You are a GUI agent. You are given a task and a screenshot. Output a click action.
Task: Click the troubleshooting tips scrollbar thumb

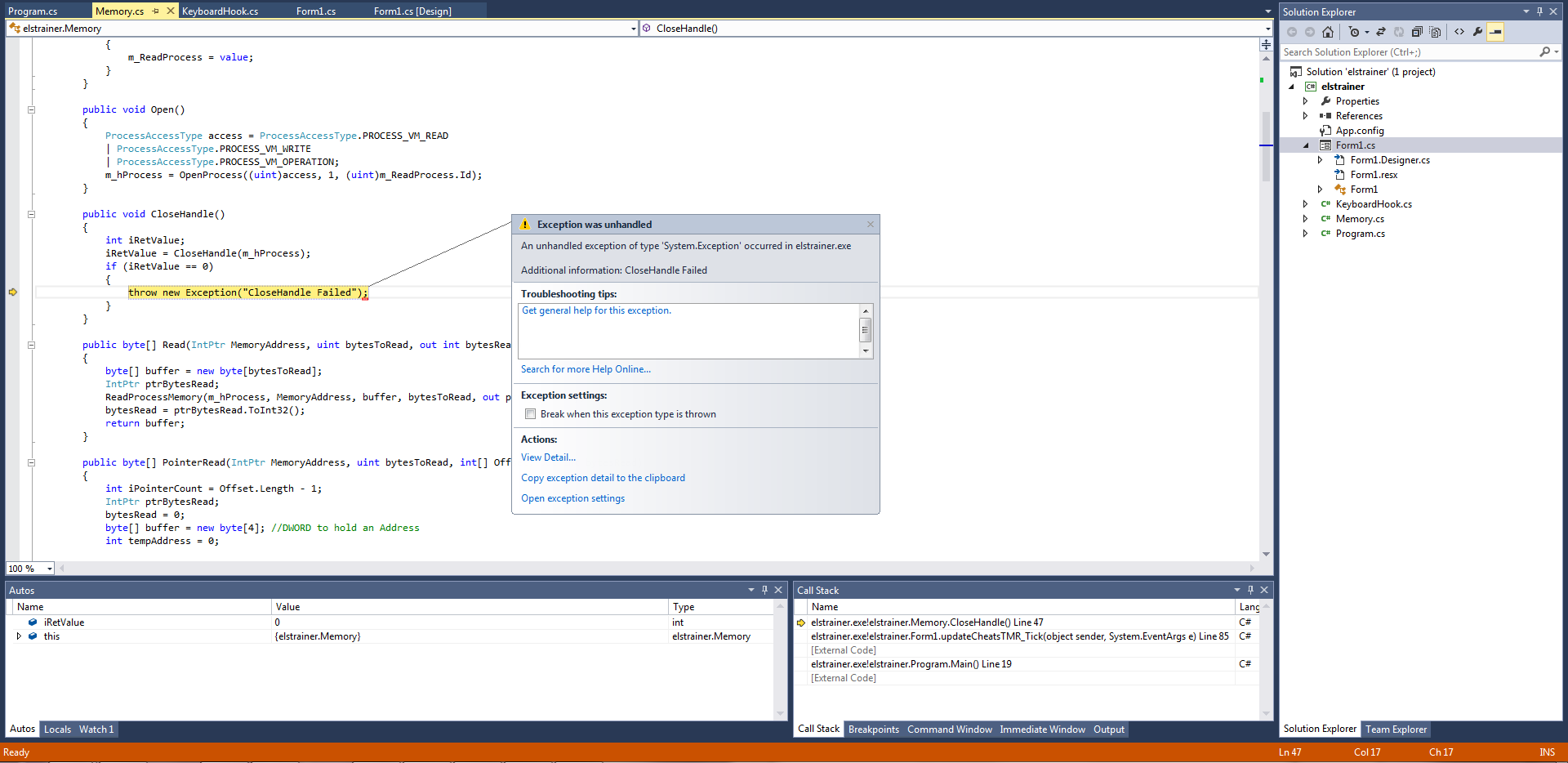(x=866, y=329)
